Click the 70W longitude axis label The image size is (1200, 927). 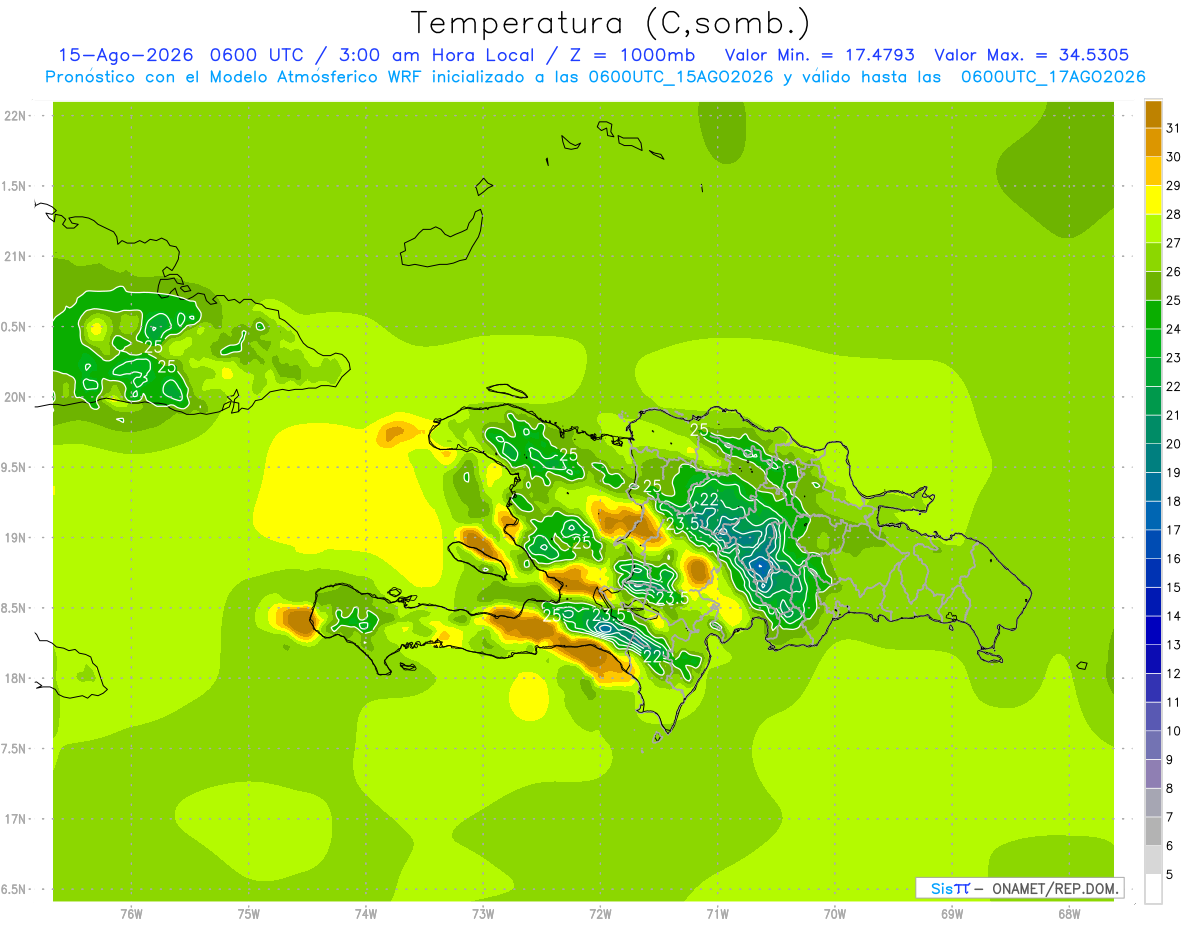(835, 914)
